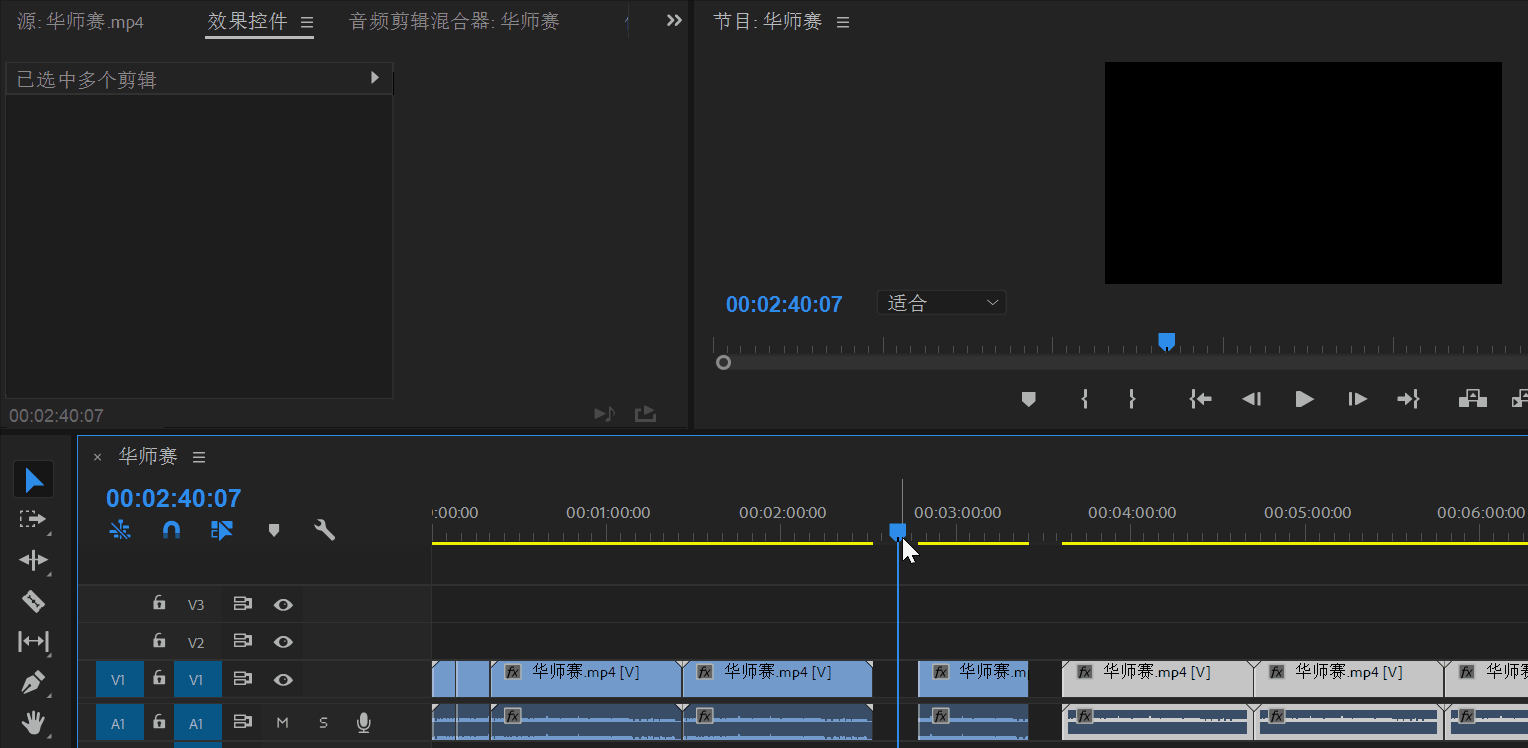Select the Slip tool

click(33, 641)
